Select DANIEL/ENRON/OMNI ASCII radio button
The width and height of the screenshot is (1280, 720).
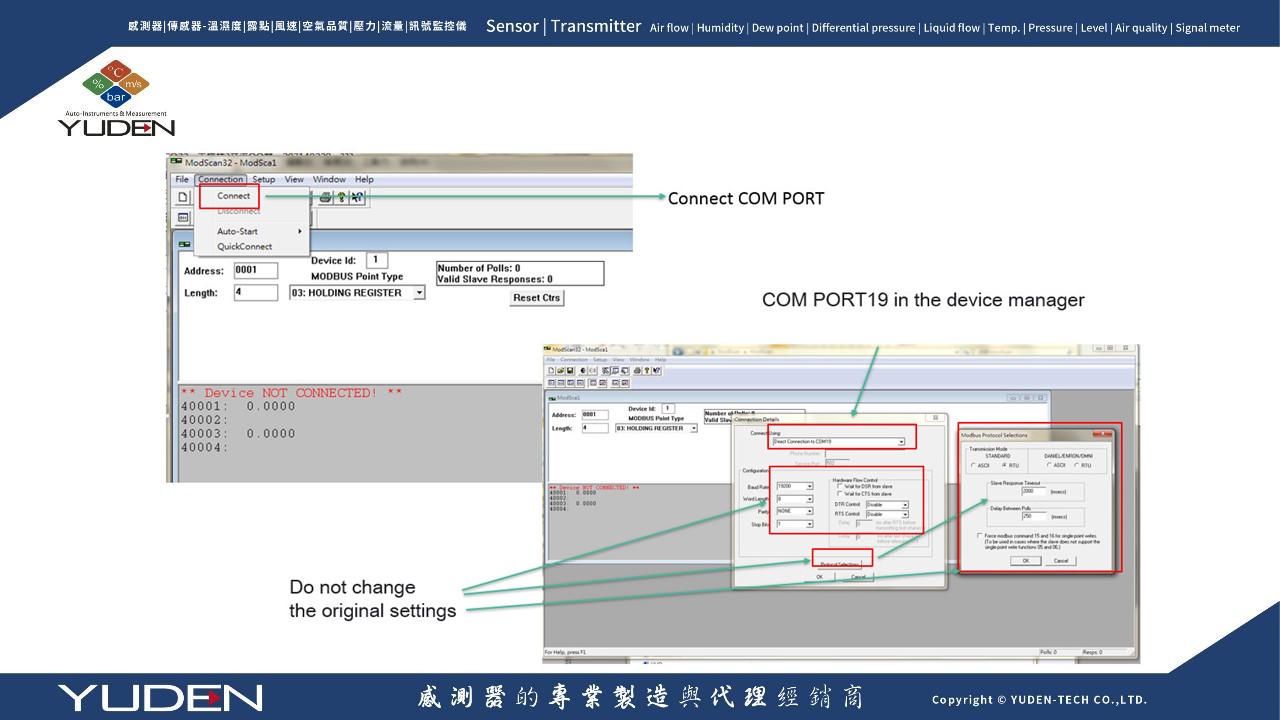[1049, 465]
